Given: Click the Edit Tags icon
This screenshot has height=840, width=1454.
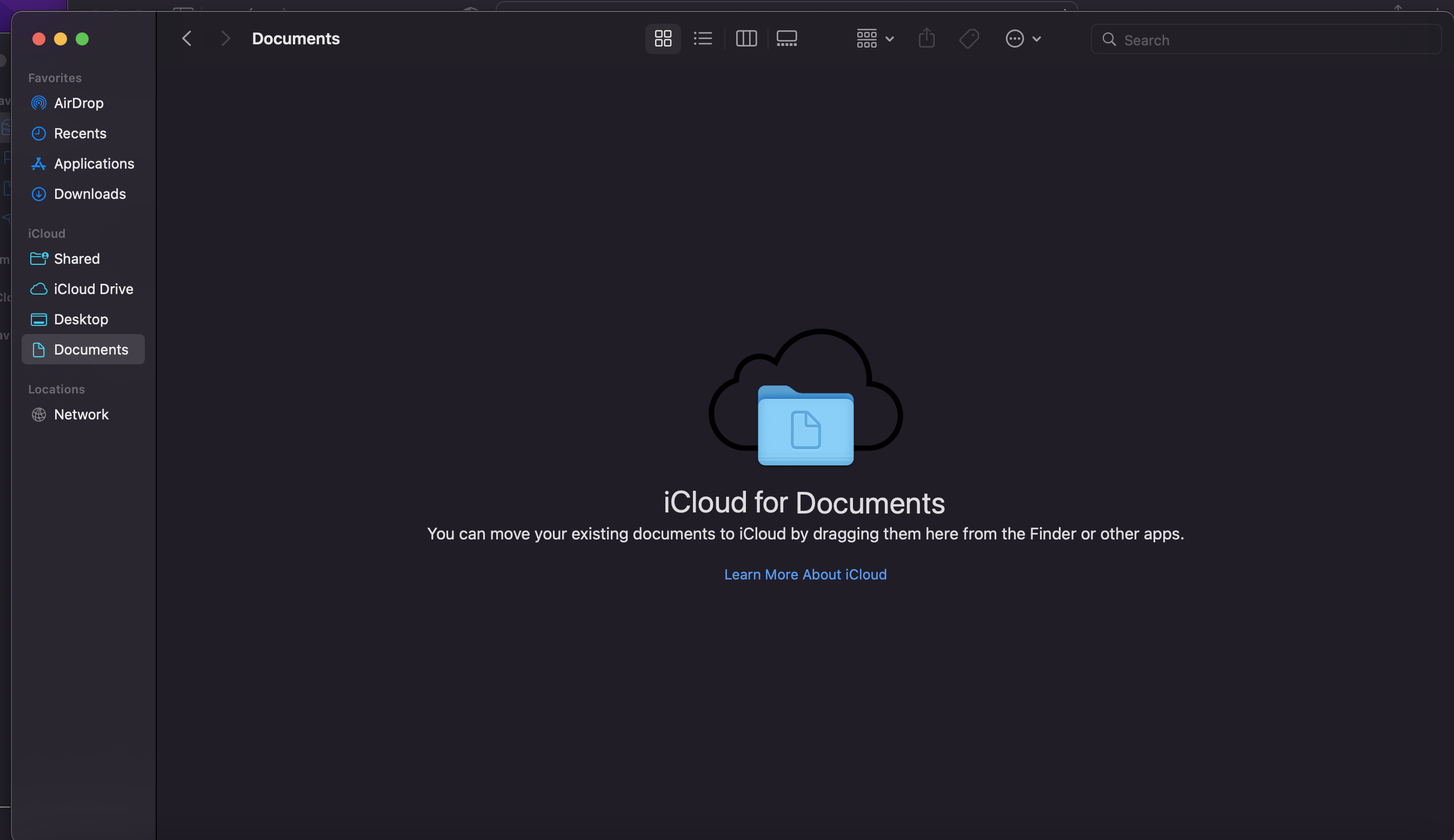Looking at the screenshot, I should pos(969,39).
